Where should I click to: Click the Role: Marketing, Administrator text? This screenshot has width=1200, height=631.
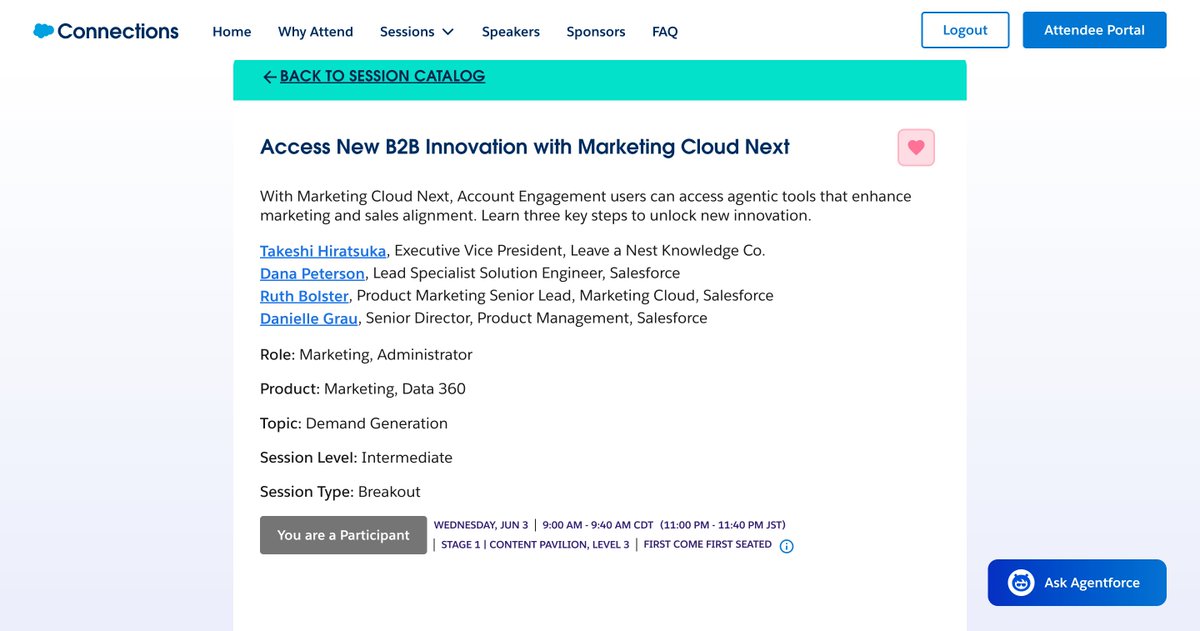click(366, 354)
